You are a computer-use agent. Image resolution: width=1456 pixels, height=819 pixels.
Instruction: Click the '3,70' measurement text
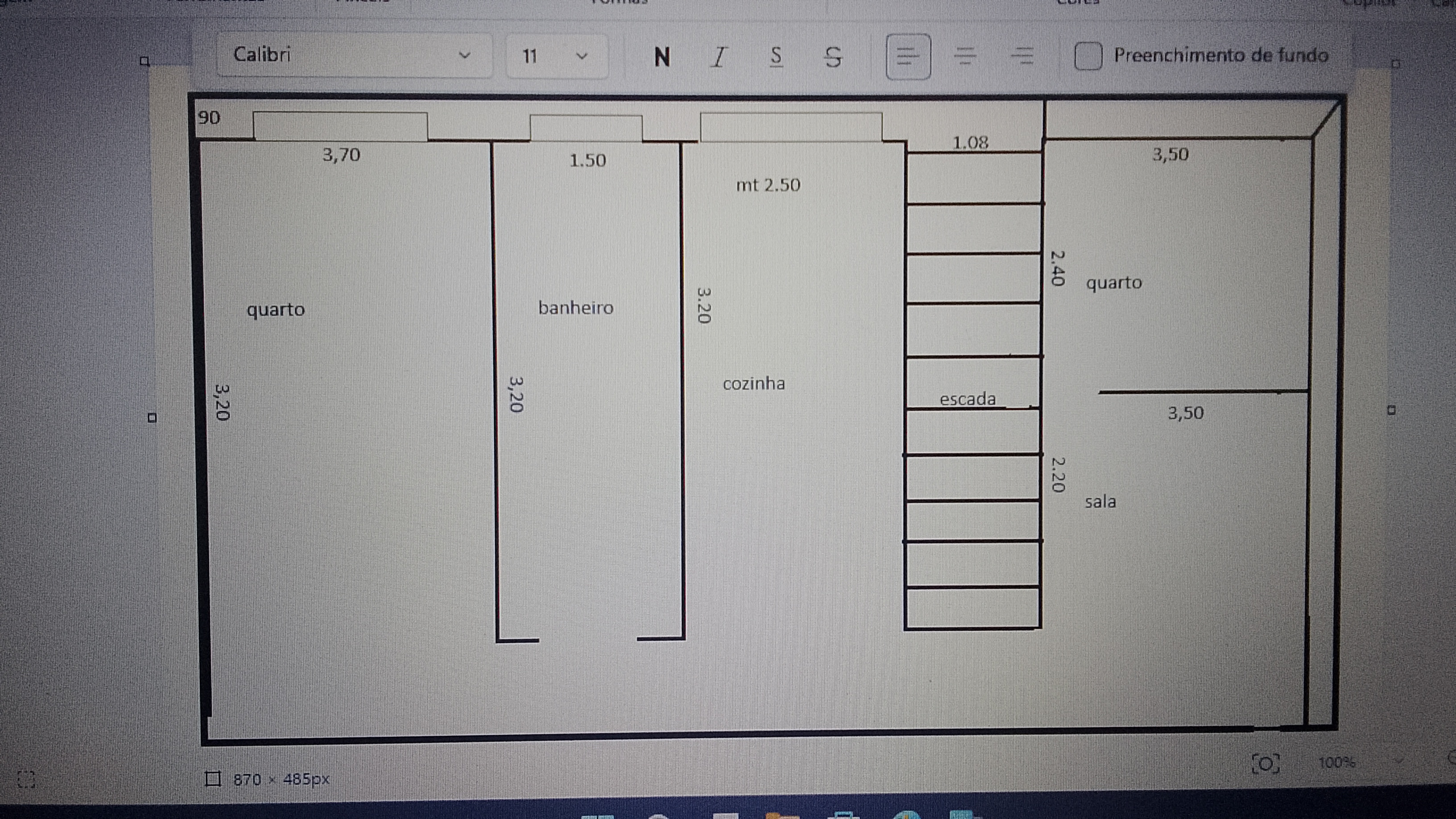coord(341,155)
